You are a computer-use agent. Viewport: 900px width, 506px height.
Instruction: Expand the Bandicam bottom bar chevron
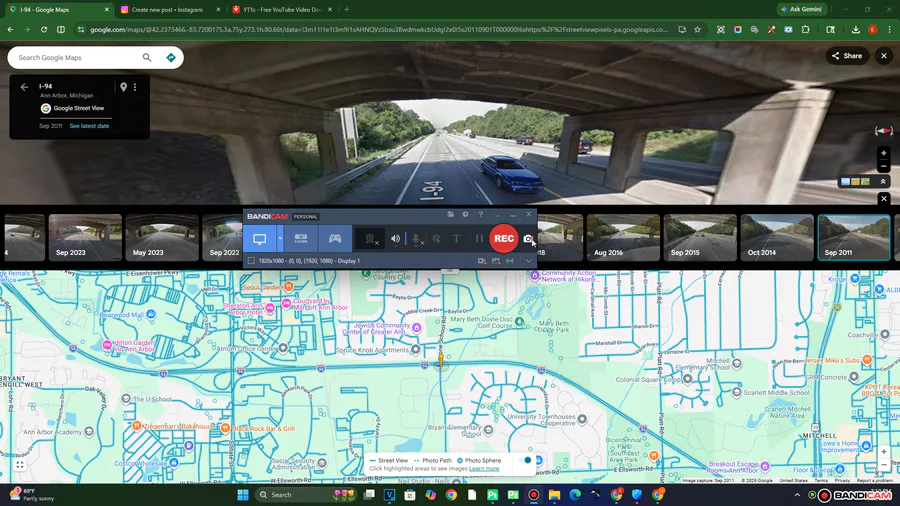tap(528, 261)
